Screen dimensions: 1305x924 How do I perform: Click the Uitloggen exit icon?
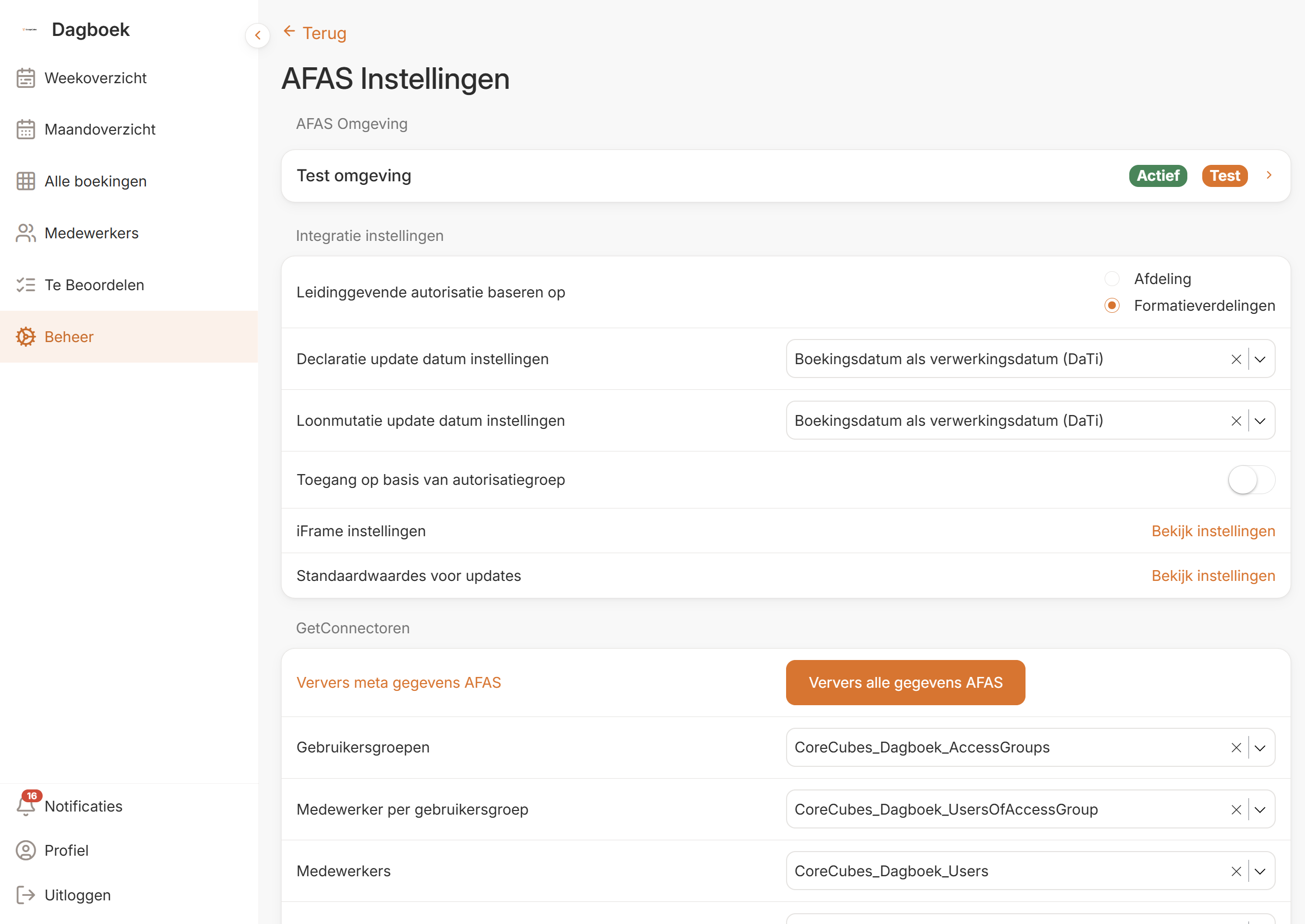tap(26, 895)
